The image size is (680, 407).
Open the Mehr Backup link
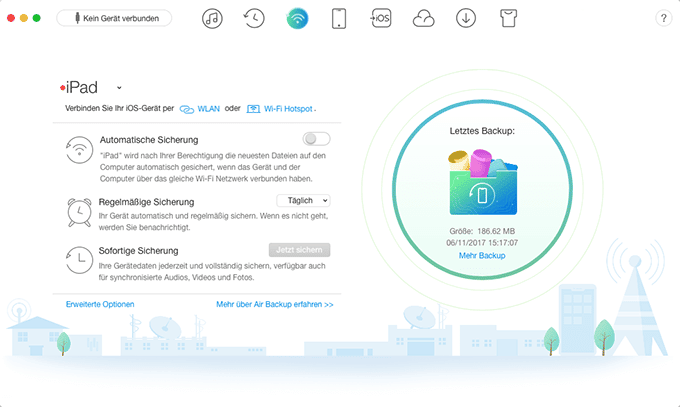coord(482,256)
